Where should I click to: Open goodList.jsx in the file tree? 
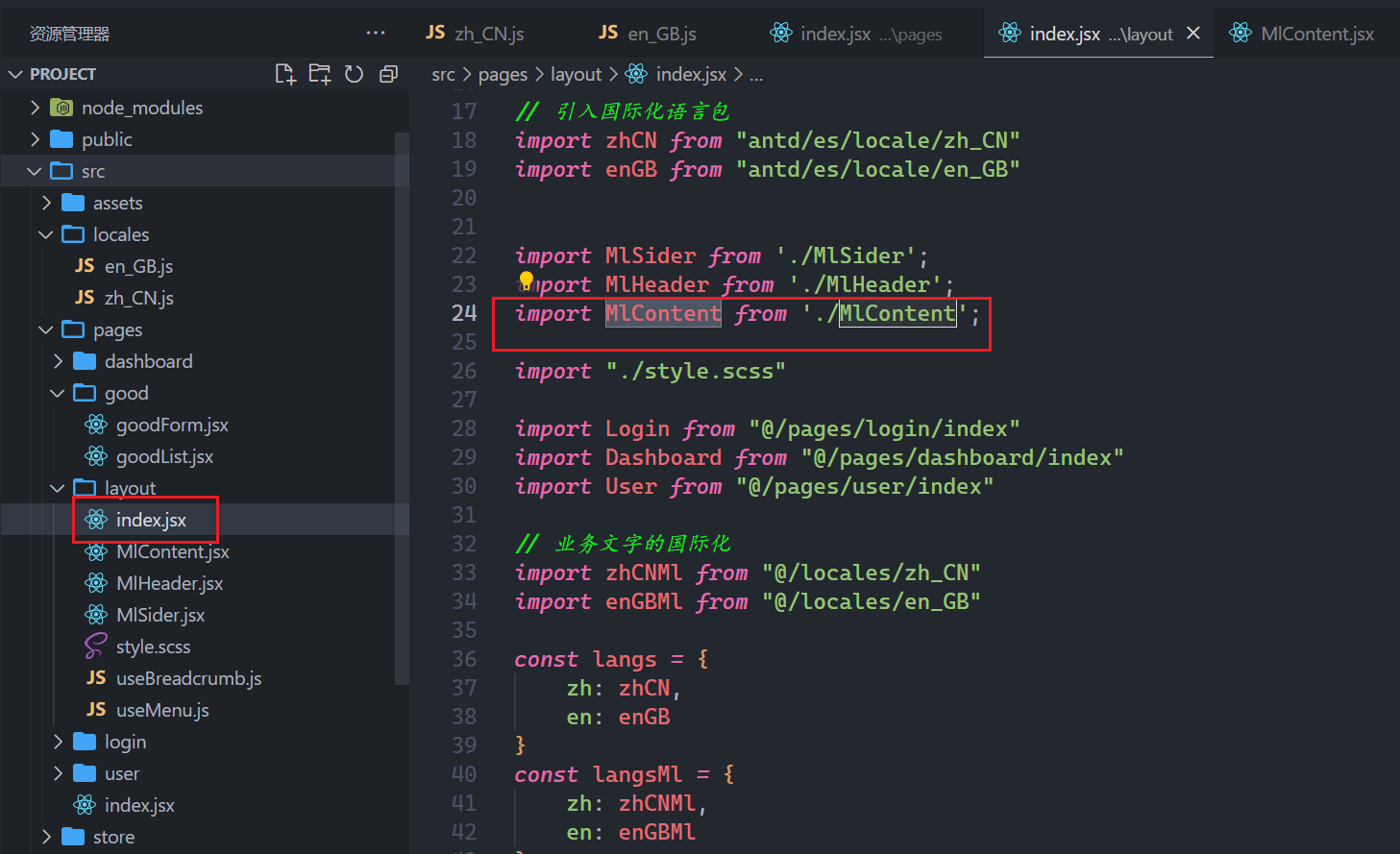(164, 456)
